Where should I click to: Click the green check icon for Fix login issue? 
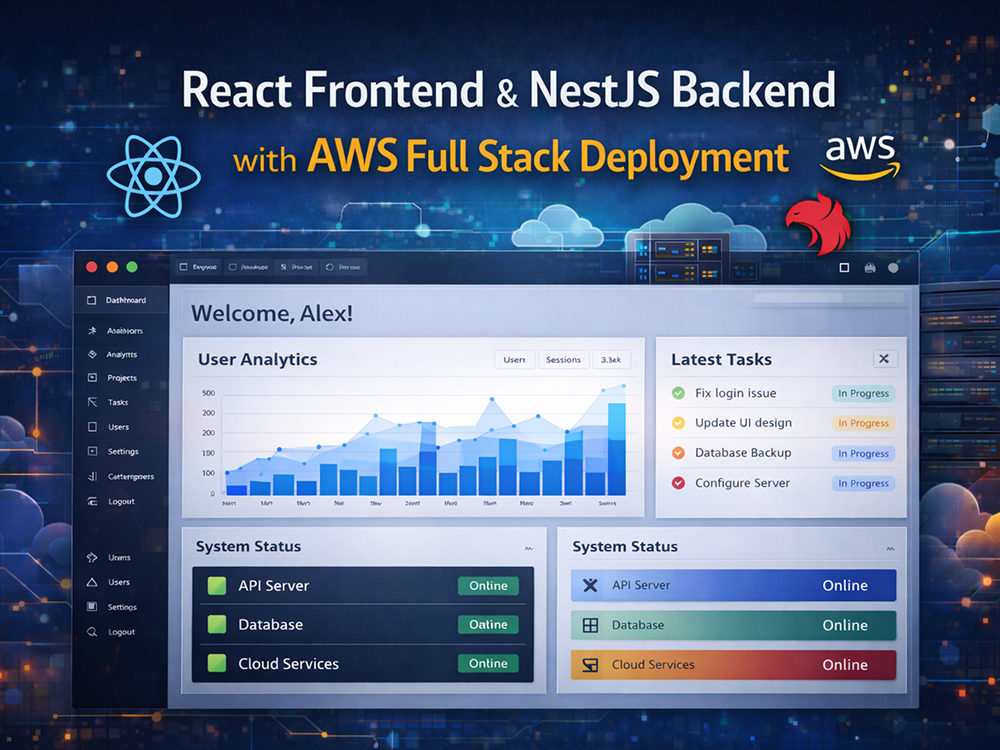tap(679, 393)
